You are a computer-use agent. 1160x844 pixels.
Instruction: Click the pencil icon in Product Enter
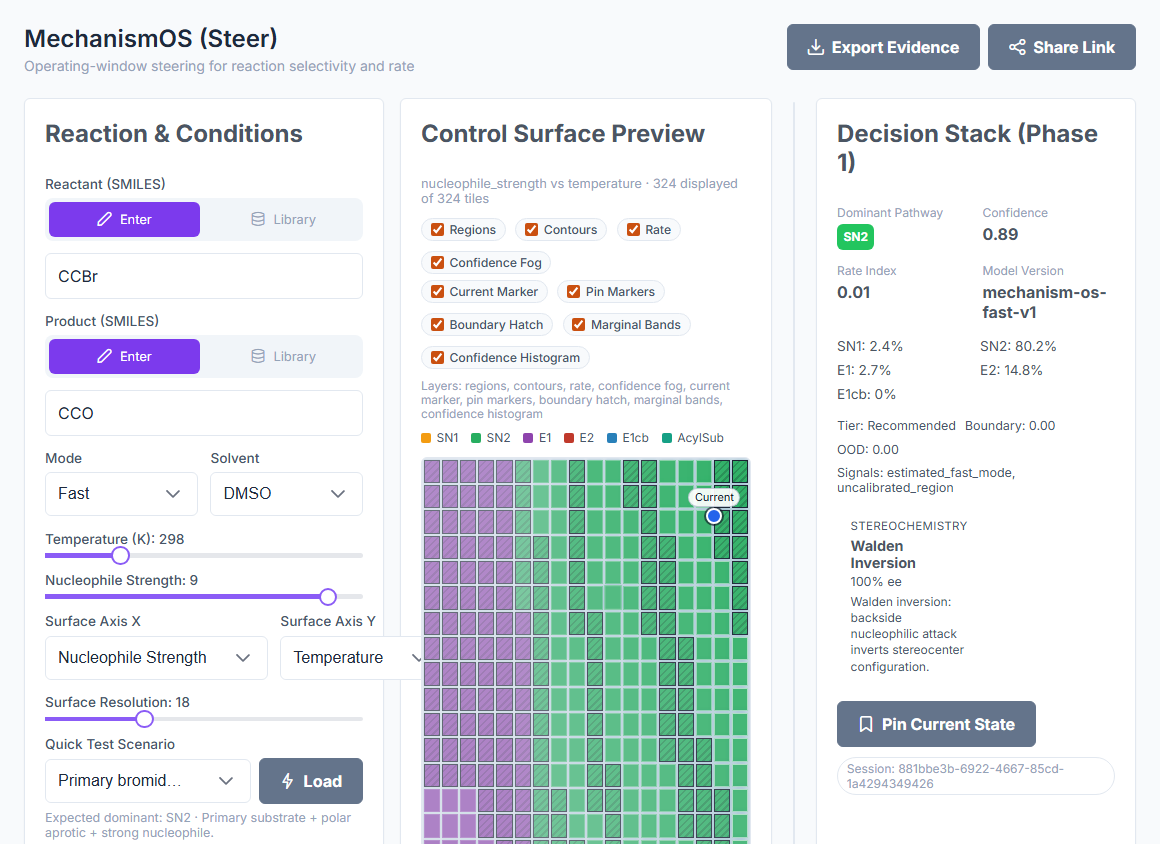point(104,357)
